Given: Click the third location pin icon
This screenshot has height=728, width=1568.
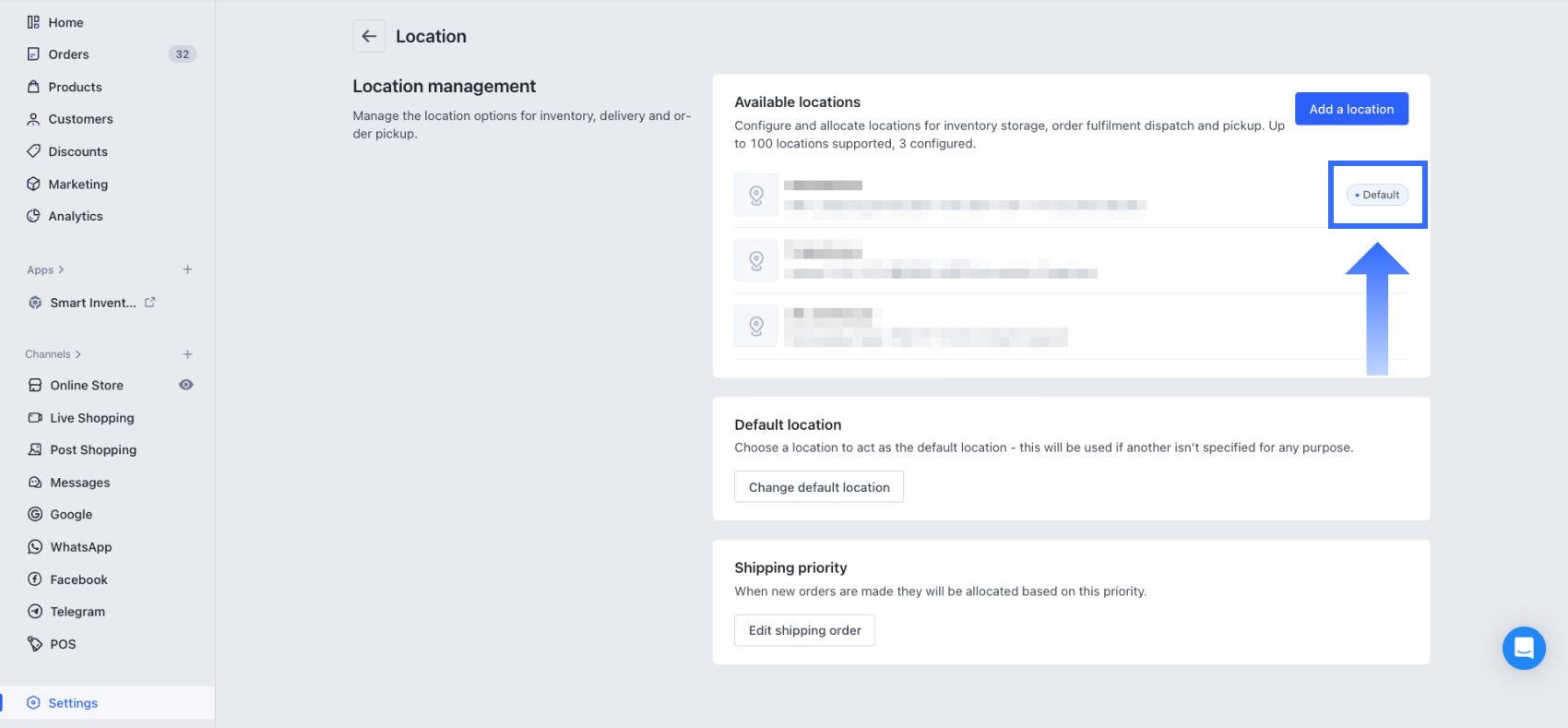Looking at the screenshot, I should pos(755,326).
